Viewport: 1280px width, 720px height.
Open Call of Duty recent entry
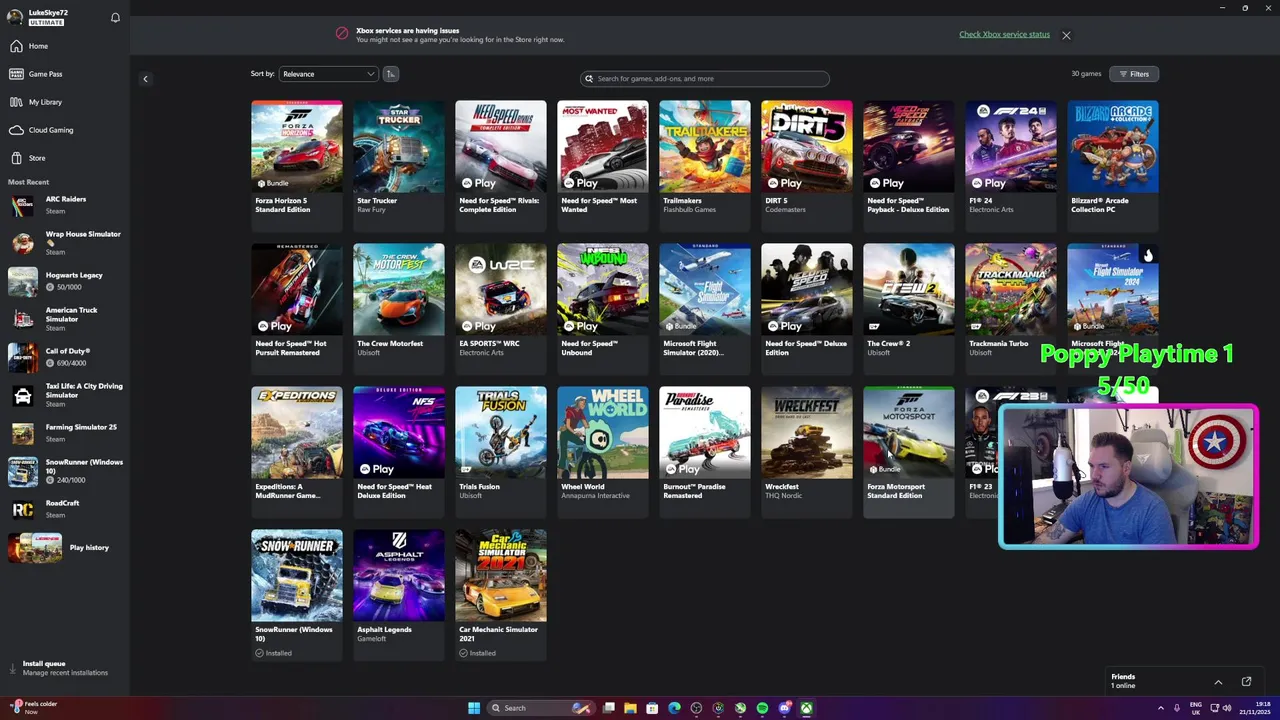pos(64,357)
